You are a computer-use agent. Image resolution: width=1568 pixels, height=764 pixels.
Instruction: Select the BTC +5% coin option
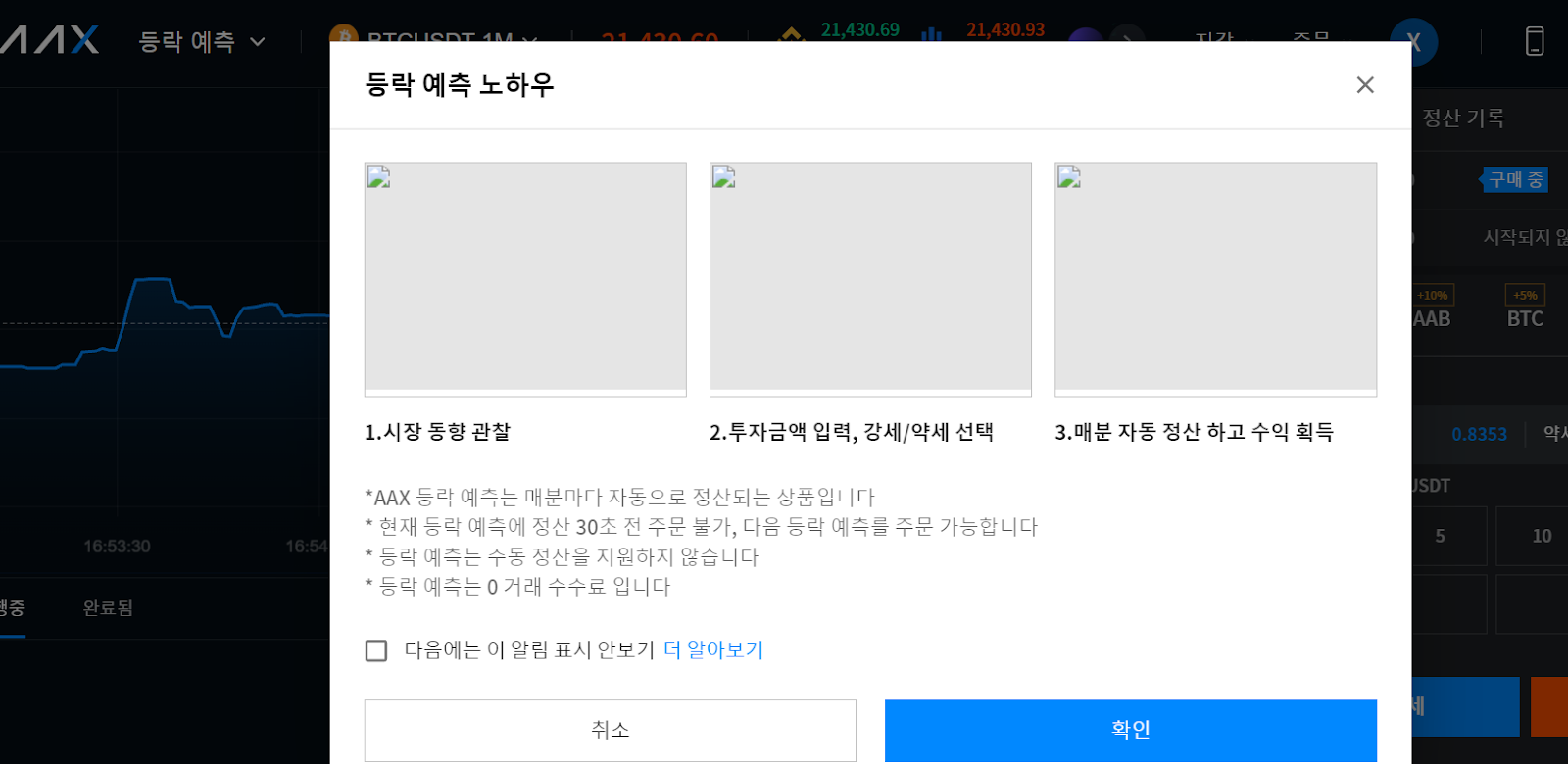pos(1525,308)
